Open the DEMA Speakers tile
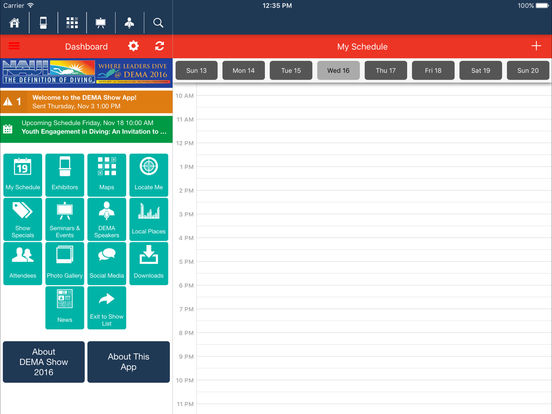This screenshot has width=552, height=414. (107, 219)
